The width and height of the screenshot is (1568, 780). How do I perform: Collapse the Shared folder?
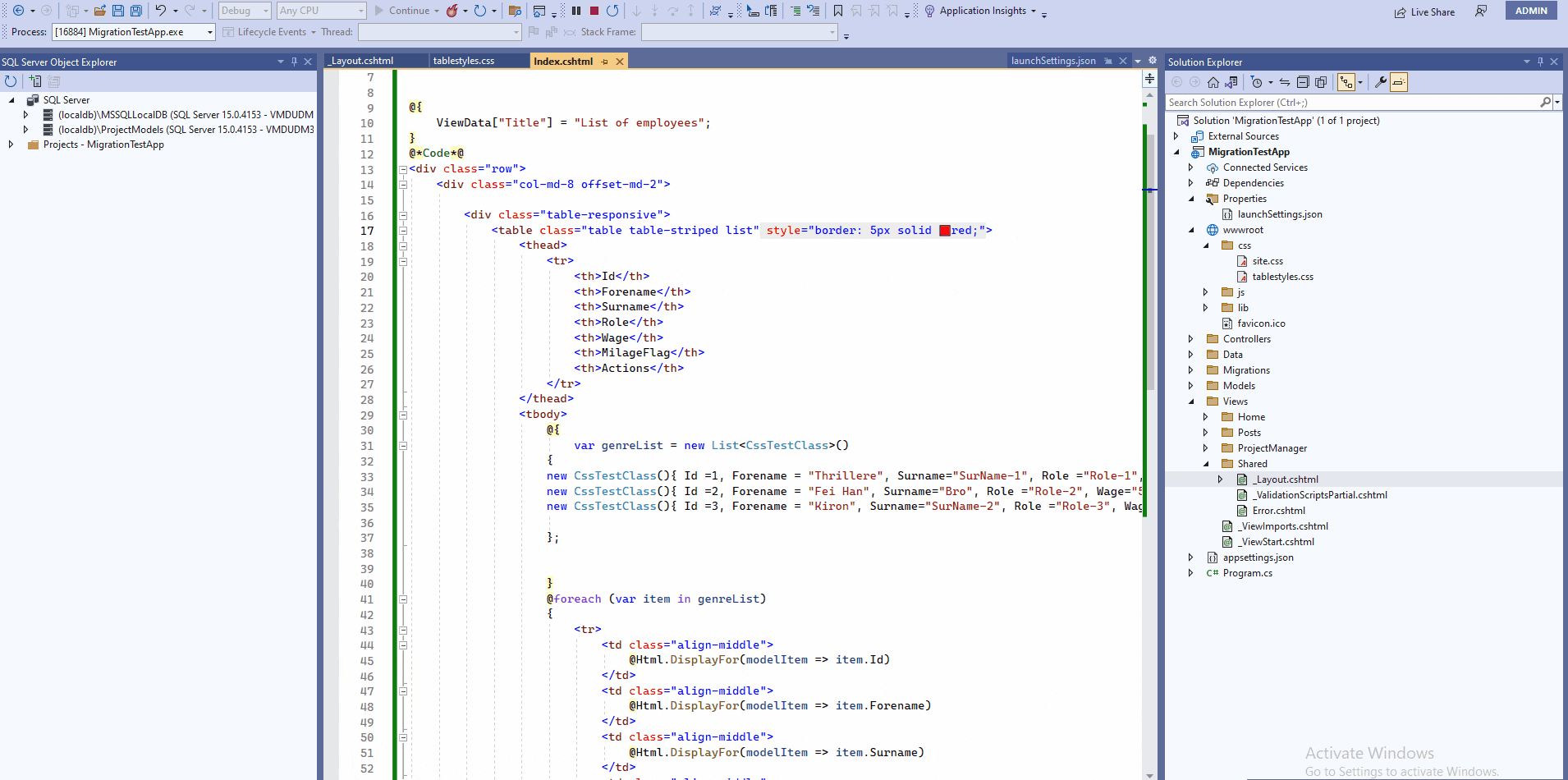tap(1206, 463)
